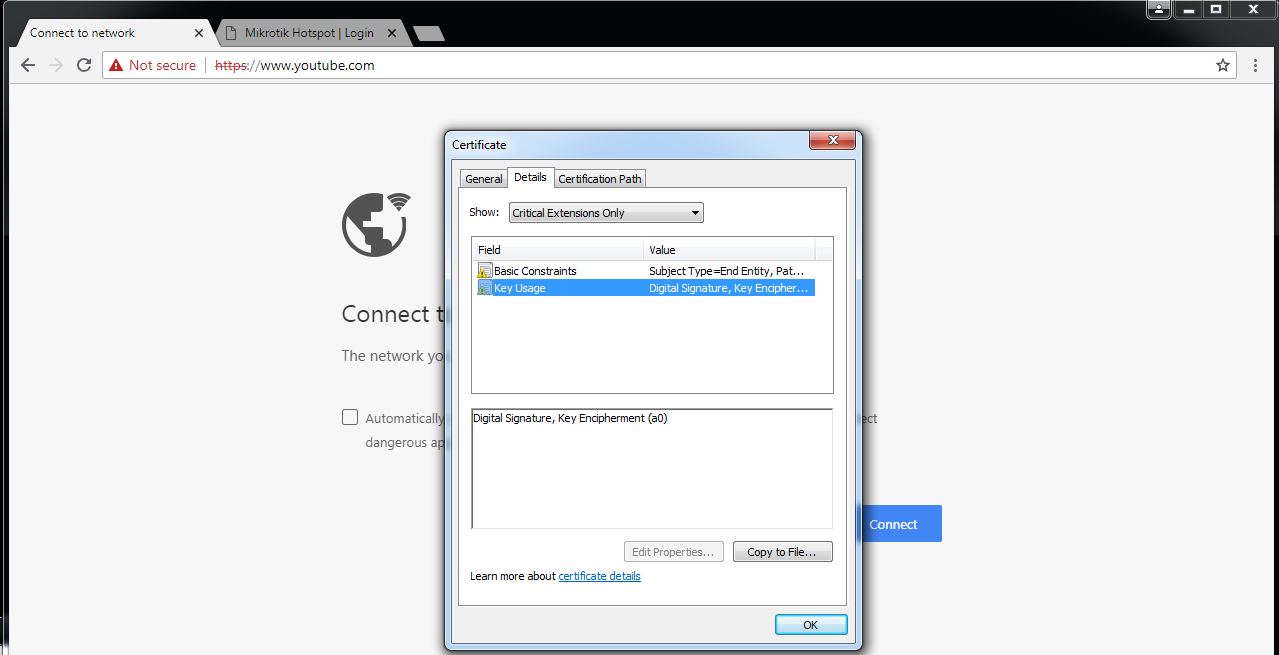Click the back navigation arrow

(x=27, y=65)
